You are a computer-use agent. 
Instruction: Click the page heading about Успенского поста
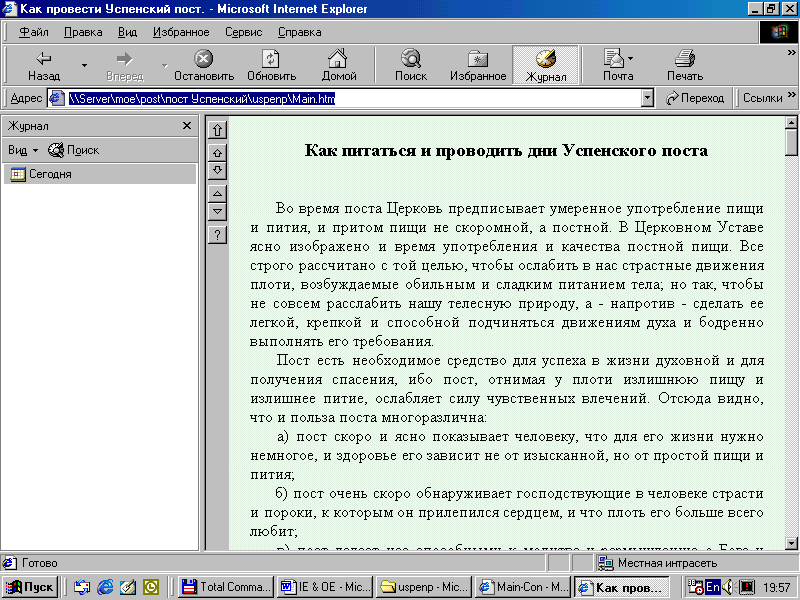click(x=506, y=151)
